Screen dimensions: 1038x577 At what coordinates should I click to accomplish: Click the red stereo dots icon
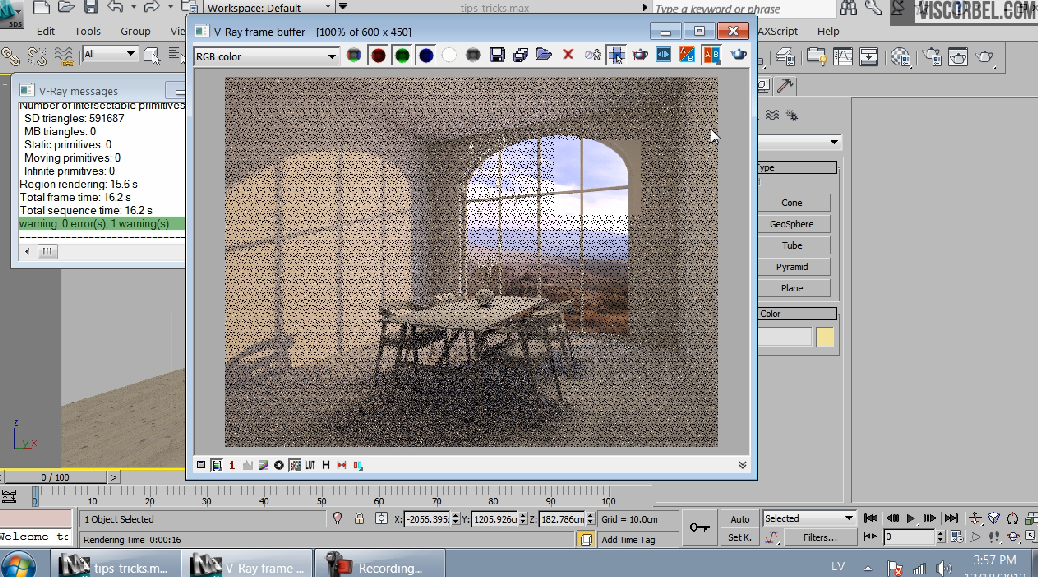pyautogui.click(x=342, y=465)
